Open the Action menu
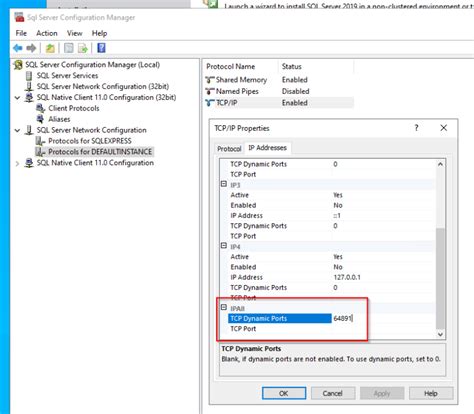 coord(47,33)
